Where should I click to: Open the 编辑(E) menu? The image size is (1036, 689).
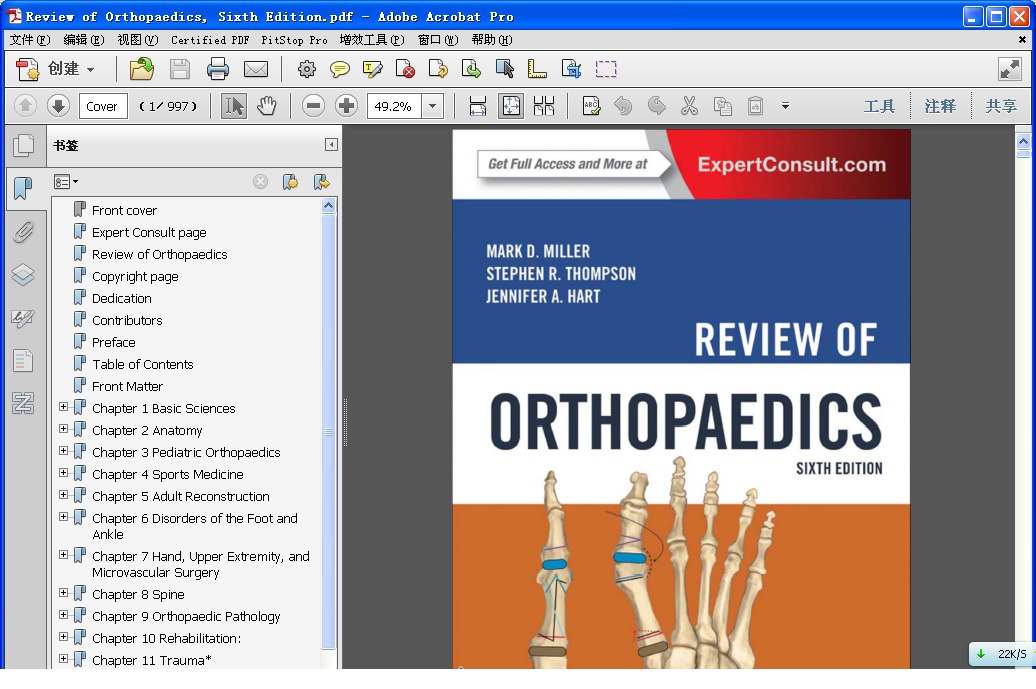pyautogui.click(x=84, y=40)
